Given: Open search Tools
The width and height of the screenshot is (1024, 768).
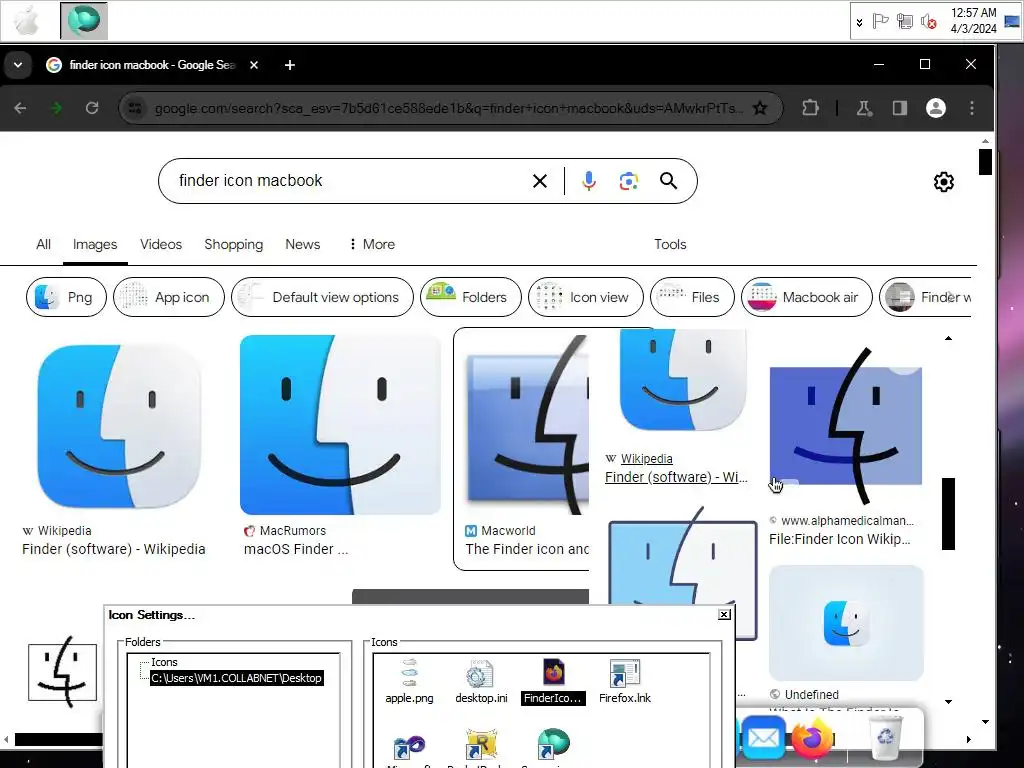Looking at the screenshot, I should (670, 244).
